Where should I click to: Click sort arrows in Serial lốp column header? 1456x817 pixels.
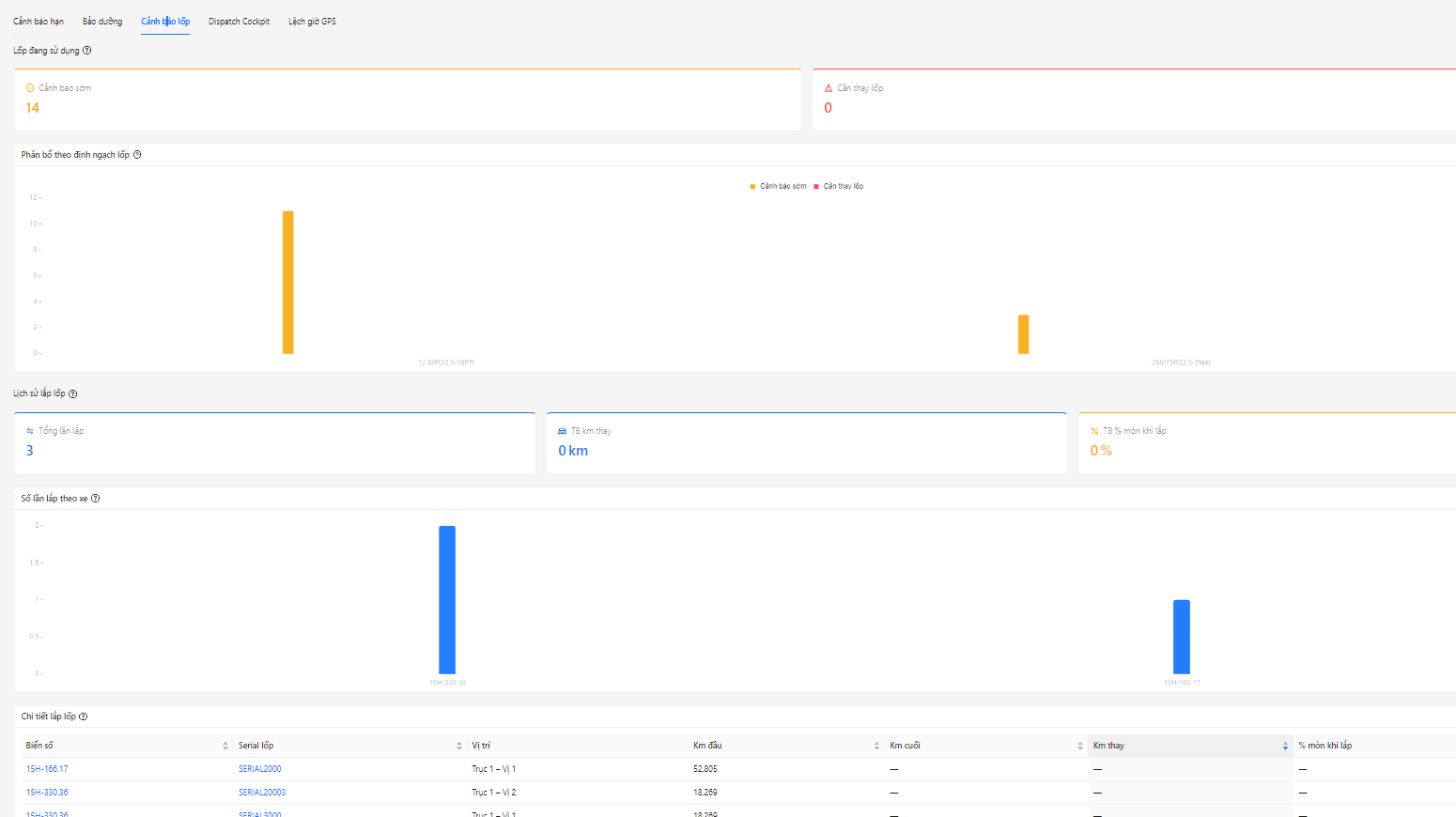pos(459,746)
